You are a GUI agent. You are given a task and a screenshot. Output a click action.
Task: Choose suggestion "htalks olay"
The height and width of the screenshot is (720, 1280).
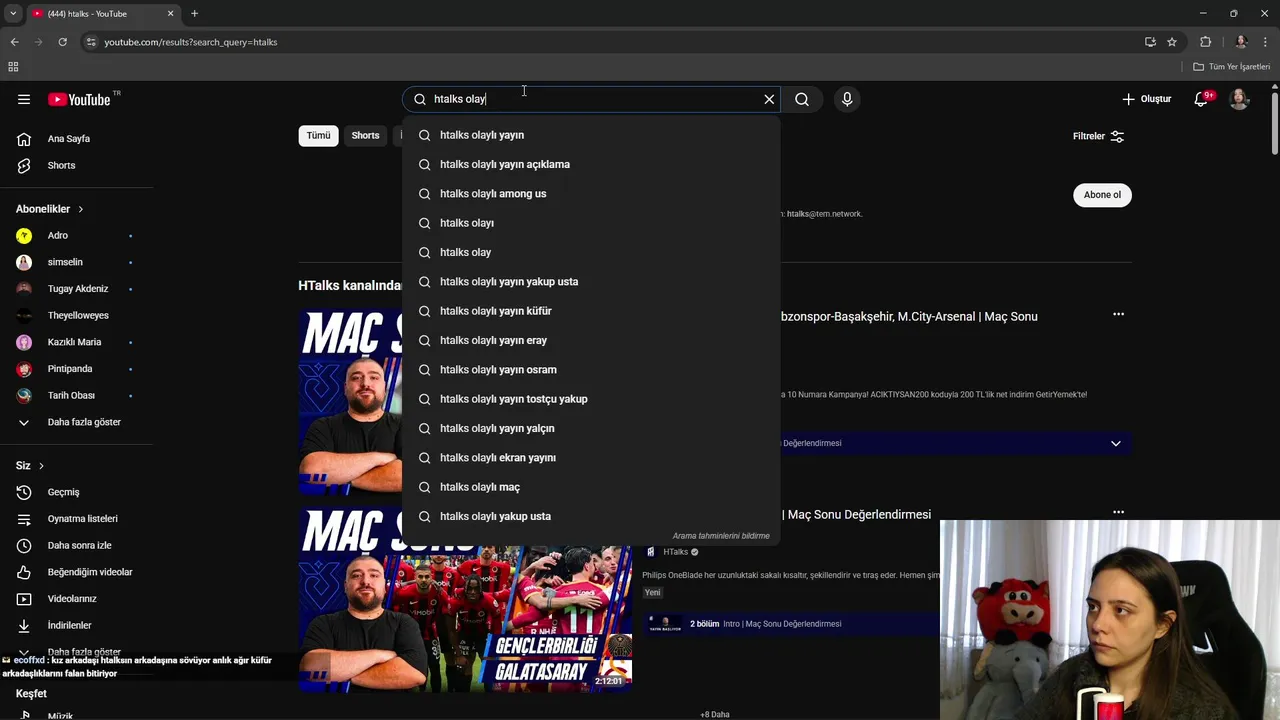[591, 252]
